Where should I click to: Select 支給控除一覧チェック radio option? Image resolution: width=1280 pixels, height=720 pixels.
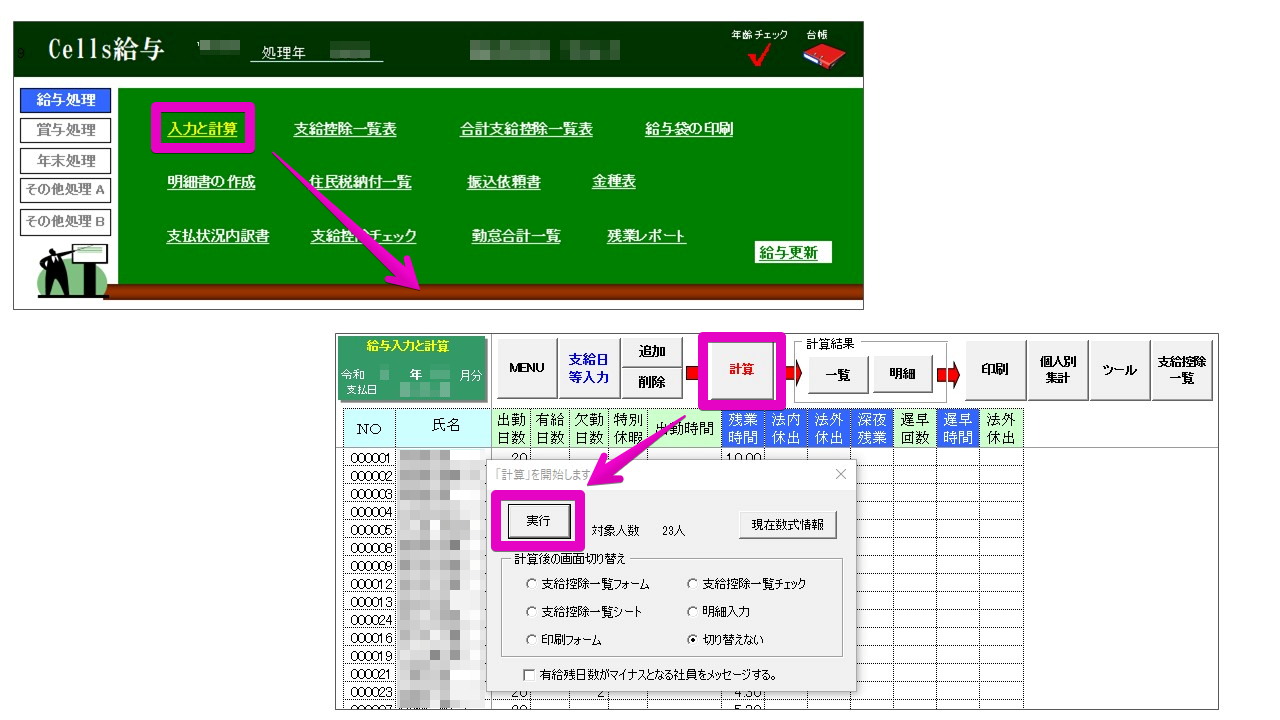click(x=746, y=584)
